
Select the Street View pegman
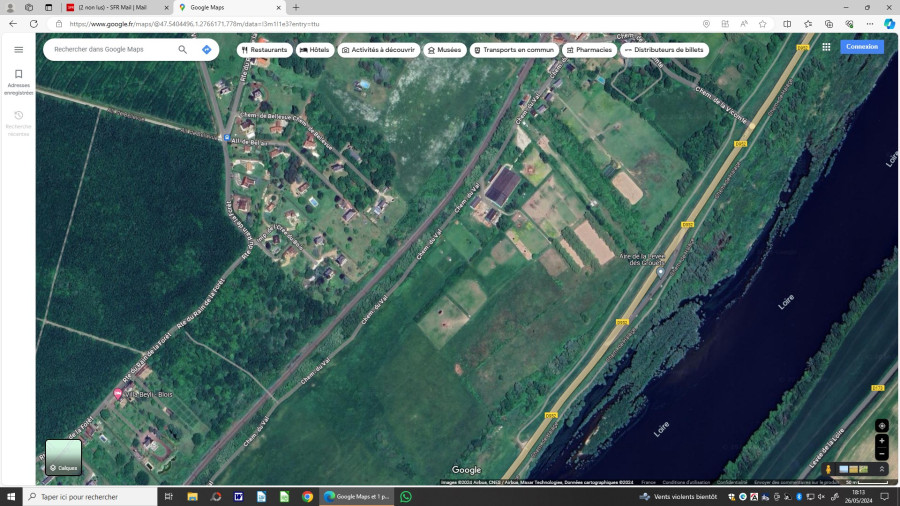coord(829,469)
